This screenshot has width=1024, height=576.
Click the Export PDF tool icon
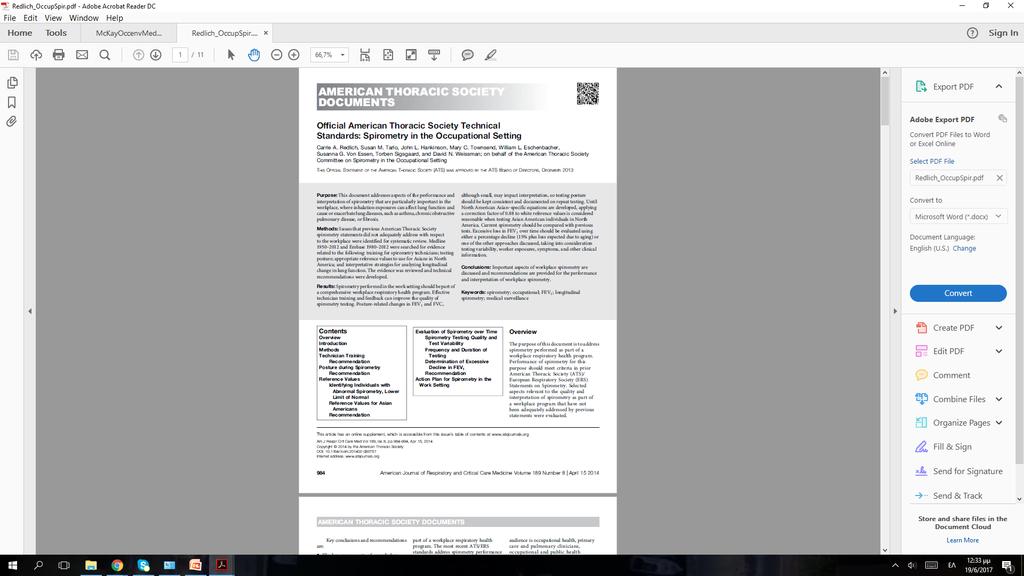click(x=921, y=86)
